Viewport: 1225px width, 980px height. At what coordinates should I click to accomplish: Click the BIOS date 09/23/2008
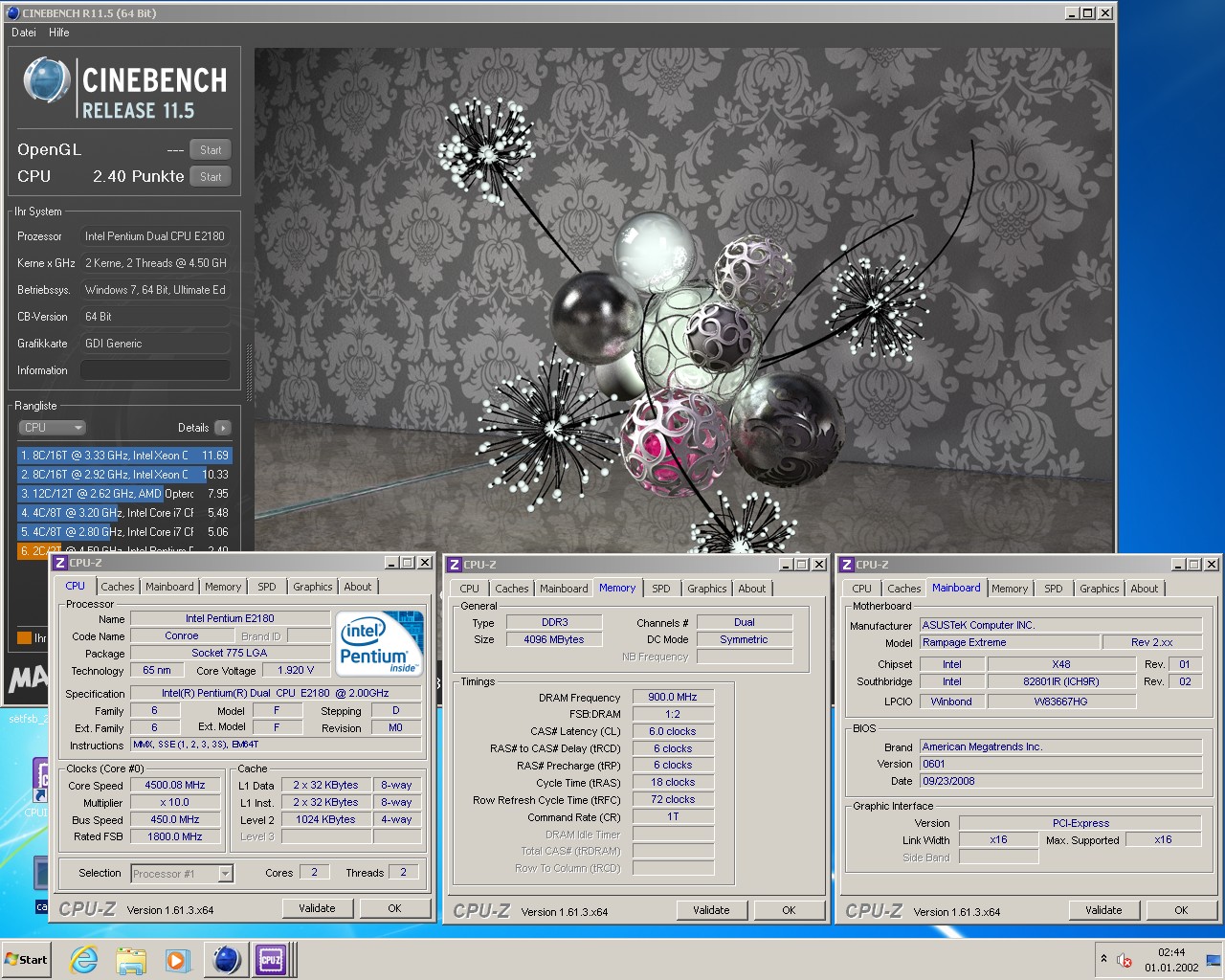pyautogui.click(x=1060, y=781)
